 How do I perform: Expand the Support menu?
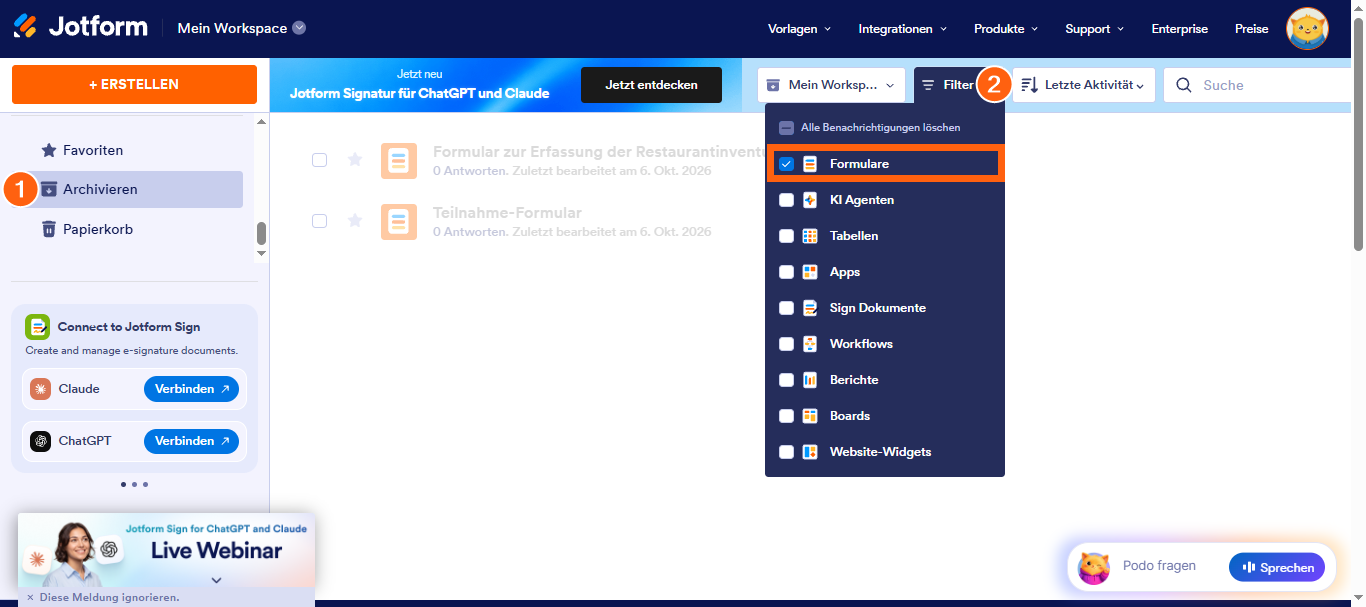coord(1095,29)
